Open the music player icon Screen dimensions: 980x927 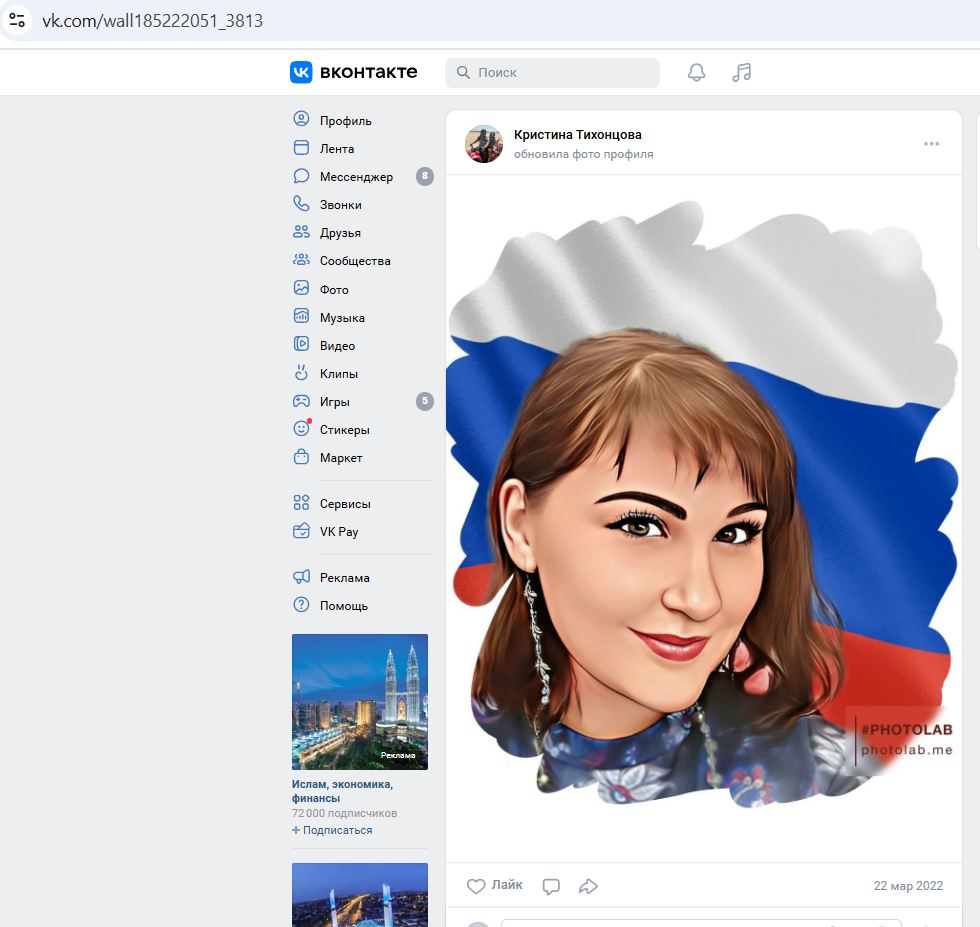click(x=741, y=72)
